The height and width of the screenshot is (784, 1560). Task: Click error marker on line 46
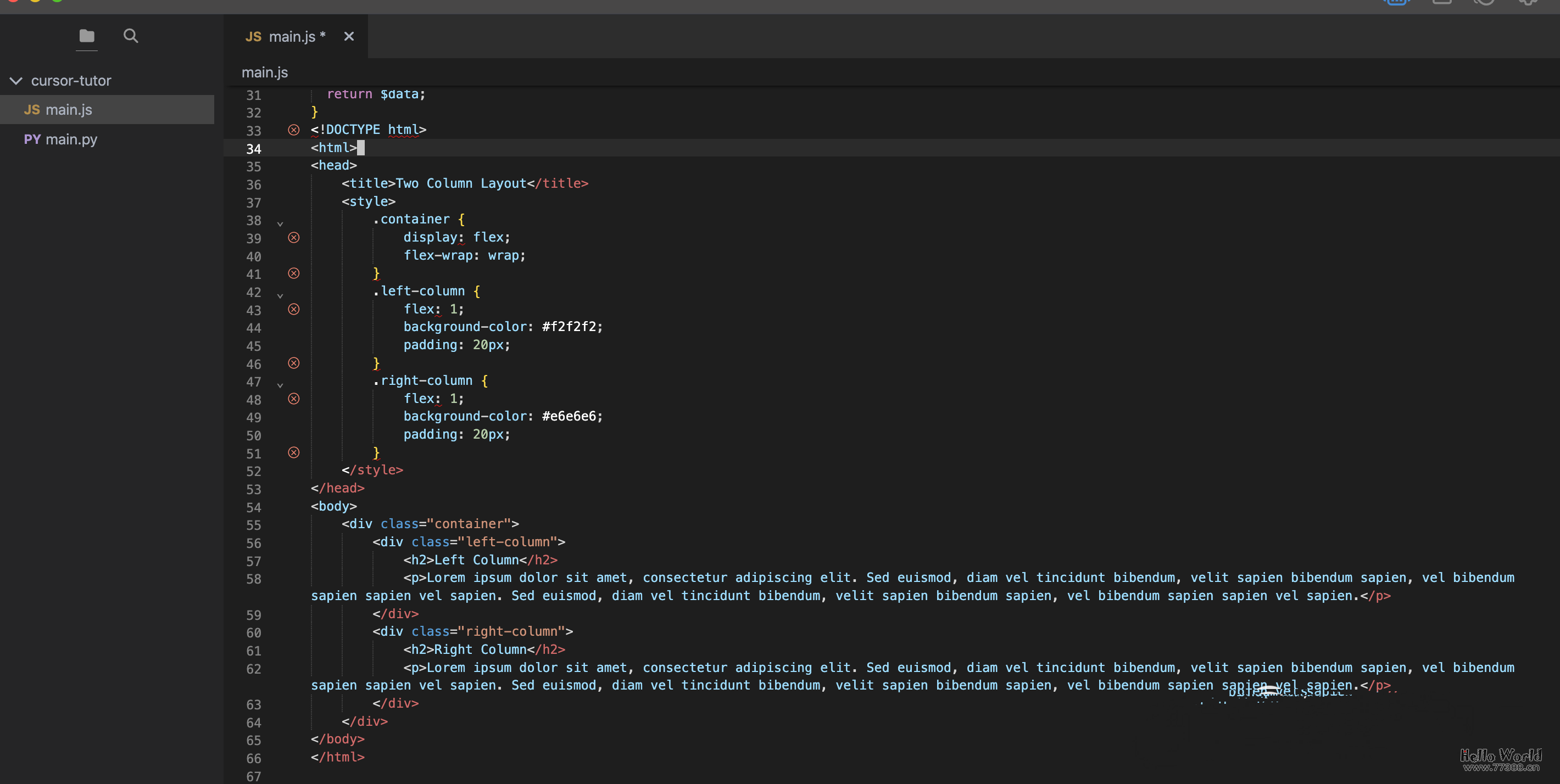294,363
